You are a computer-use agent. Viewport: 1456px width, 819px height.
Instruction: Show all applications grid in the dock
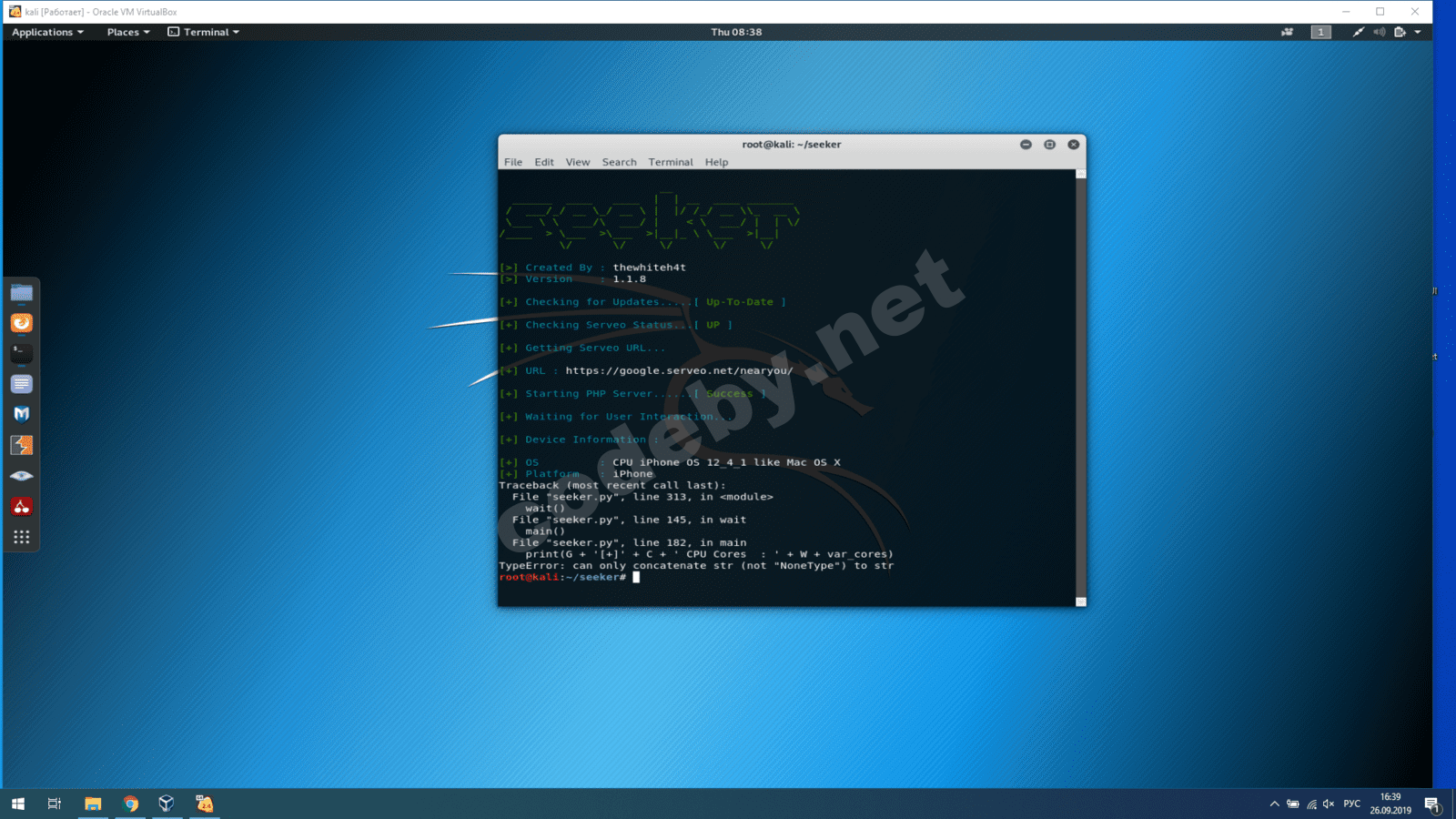22,537
